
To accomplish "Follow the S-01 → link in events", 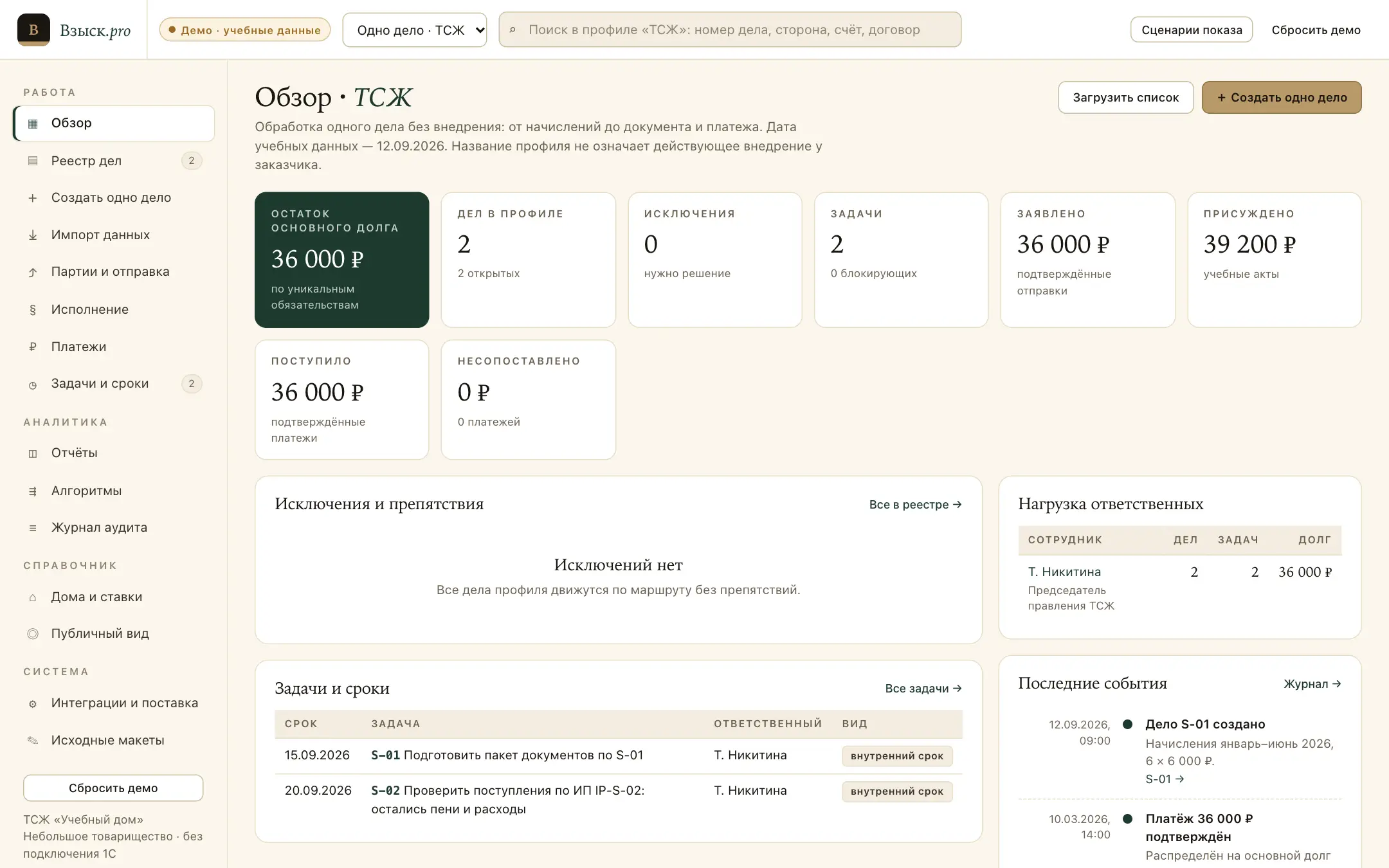I will pyautogui.click(x=1165, y=779).
